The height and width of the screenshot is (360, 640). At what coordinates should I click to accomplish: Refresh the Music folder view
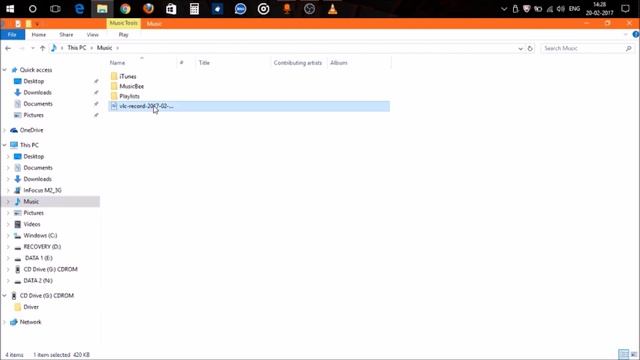[530, 48]
